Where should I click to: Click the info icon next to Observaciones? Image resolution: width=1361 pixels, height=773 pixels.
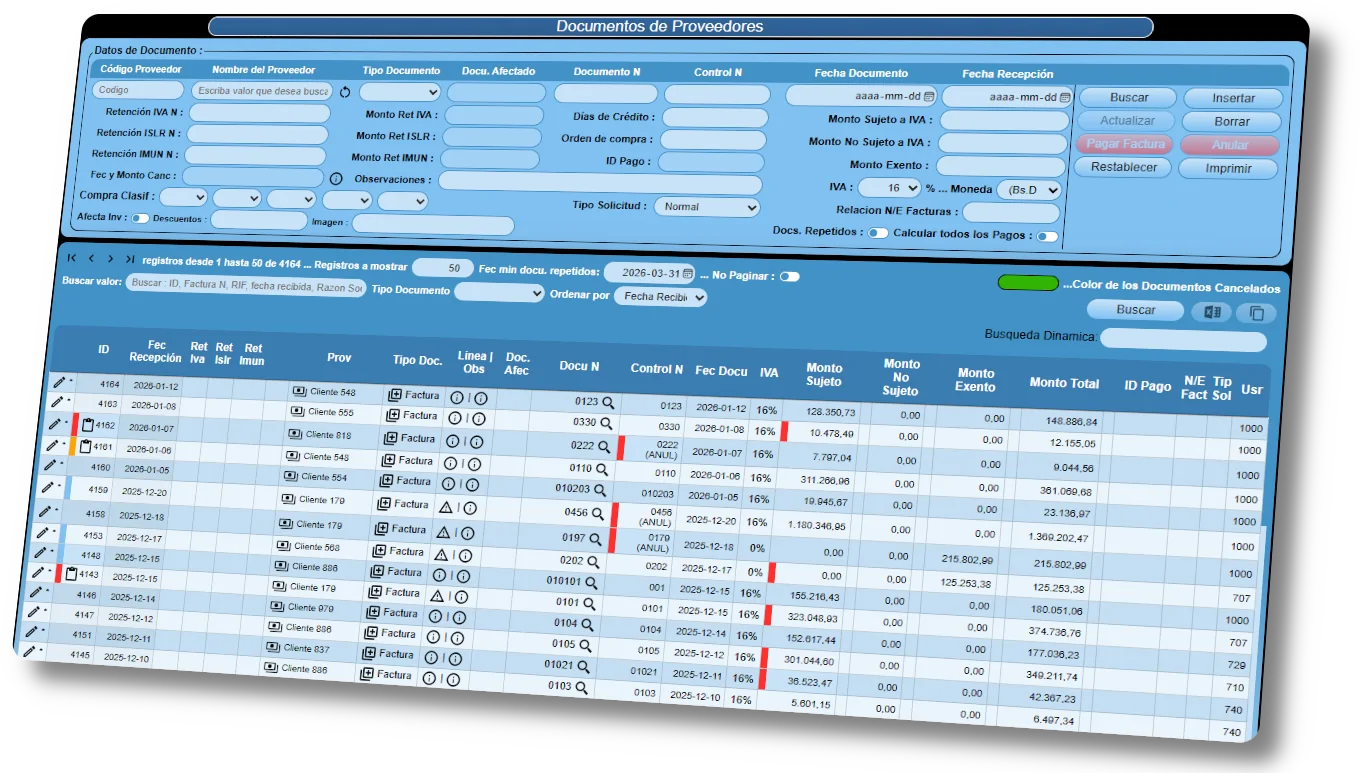click(x=336, y=178)
